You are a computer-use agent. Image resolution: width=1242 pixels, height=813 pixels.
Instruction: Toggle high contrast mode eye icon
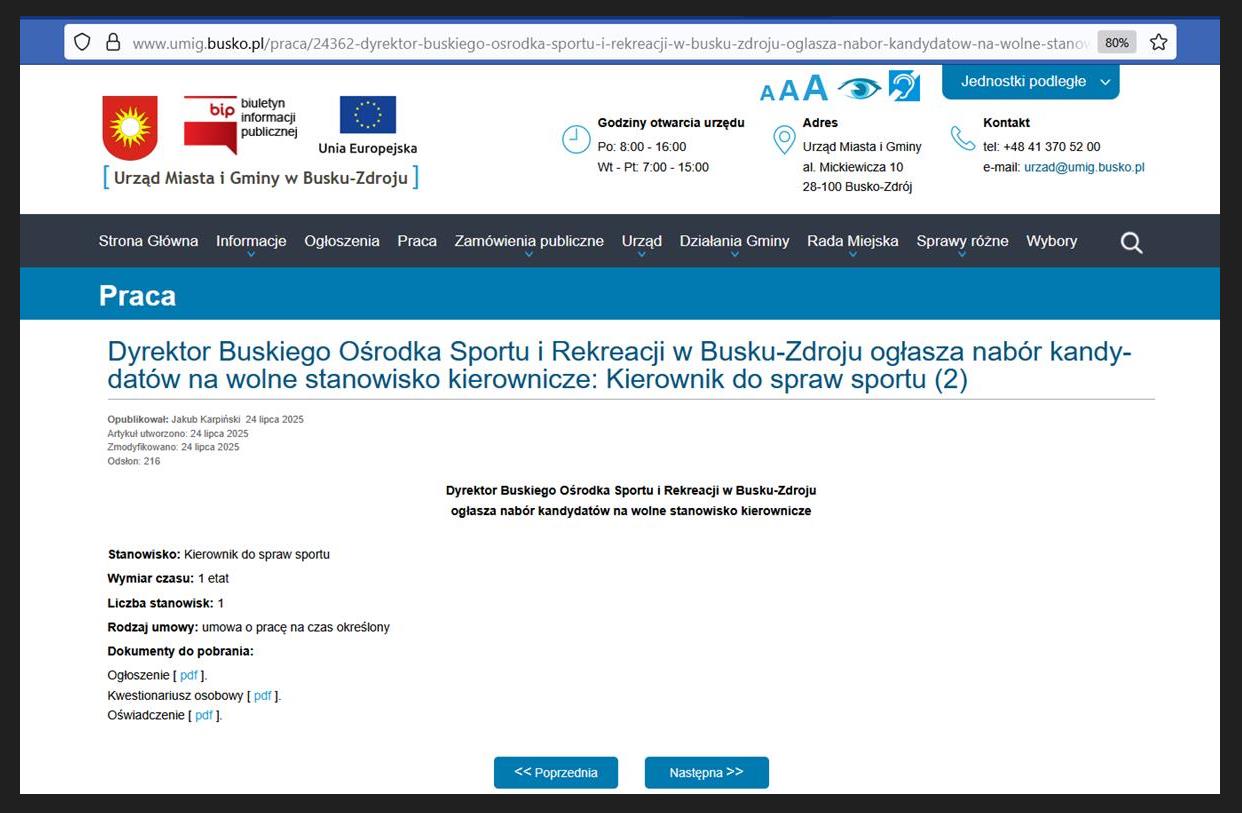[858, 89]
